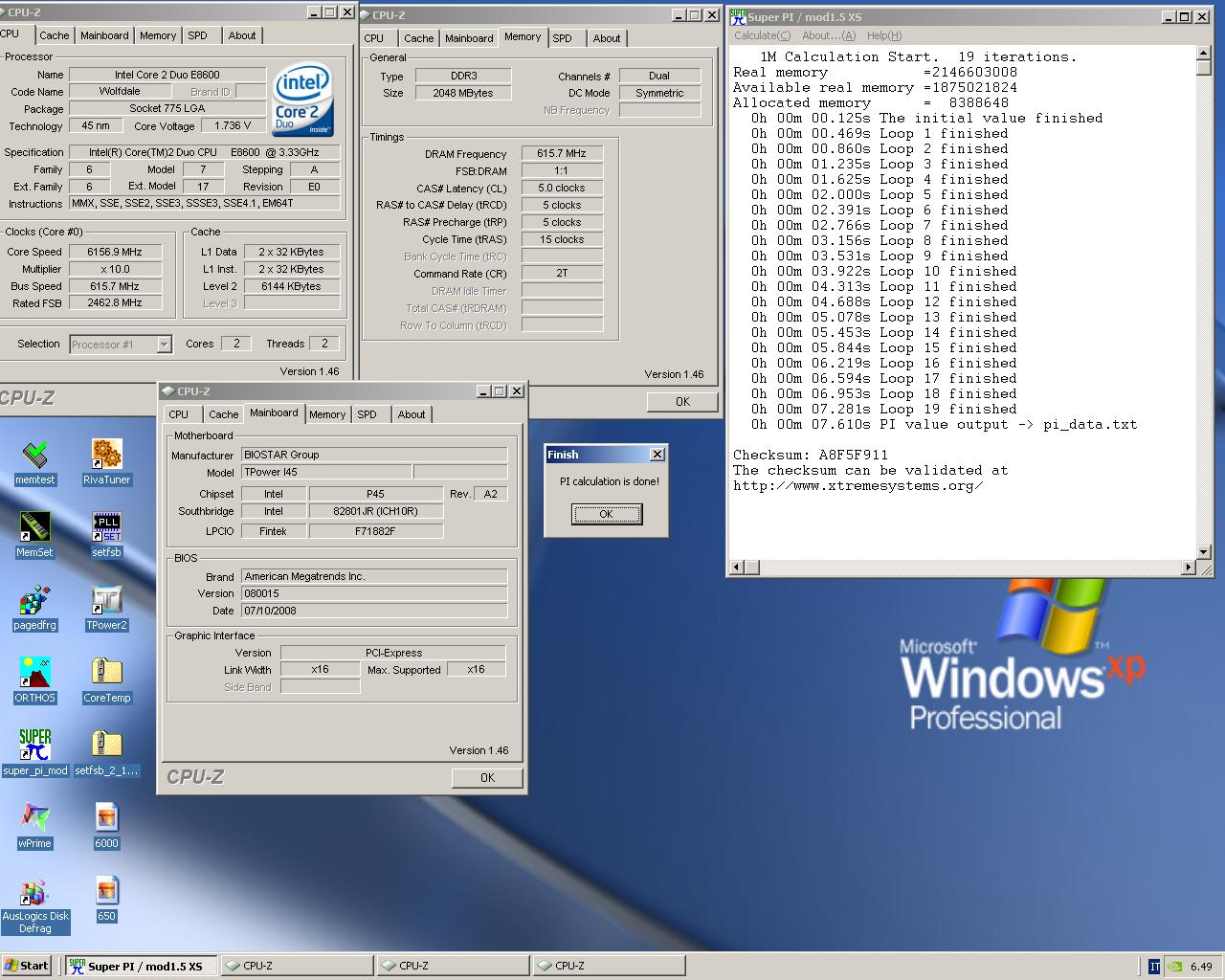Viewport: 1225px width, 980px height.
Task: Activate the third CPU-Z taskbar button
Action: 609,966
